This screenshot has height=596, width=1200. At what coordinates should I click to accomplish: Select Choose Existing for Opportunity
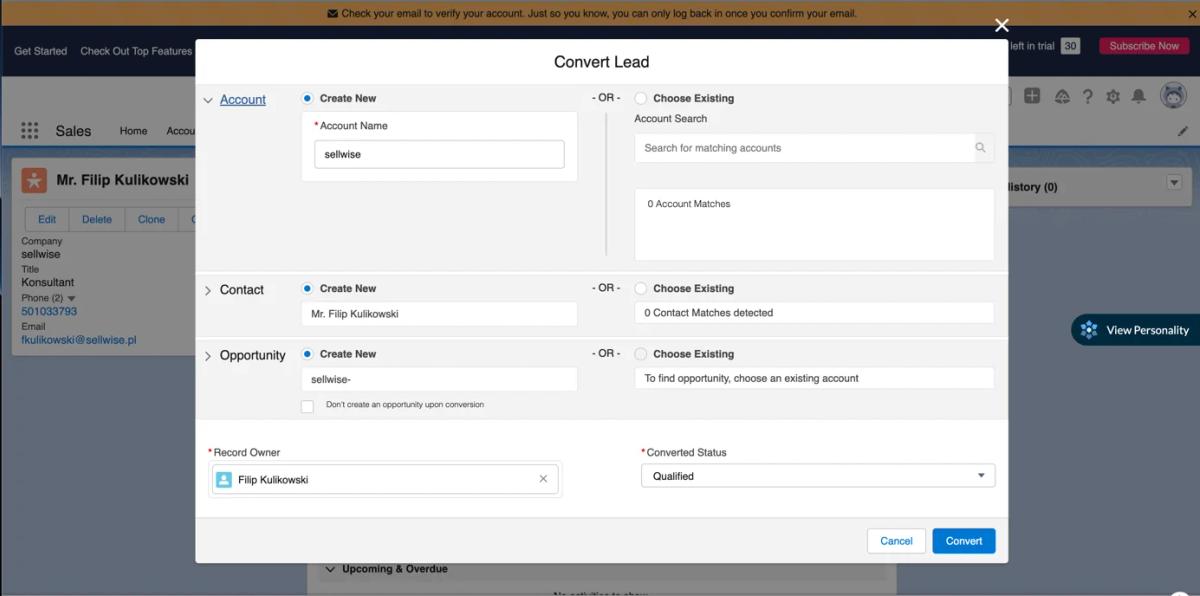pos(640,354)
